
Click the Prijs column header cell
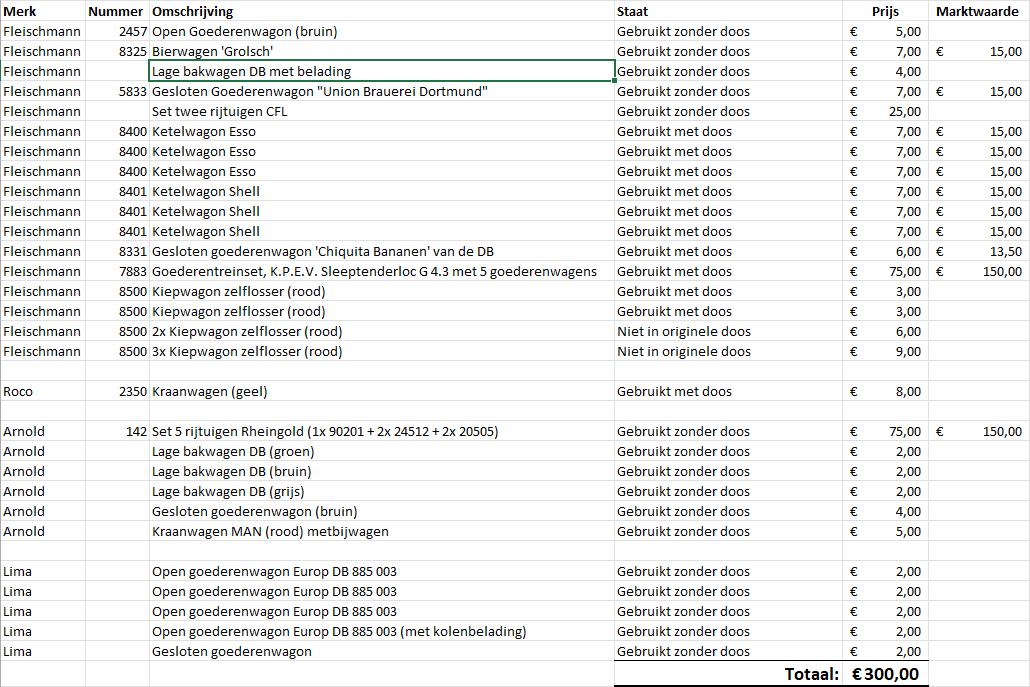[x=885, y=11]
